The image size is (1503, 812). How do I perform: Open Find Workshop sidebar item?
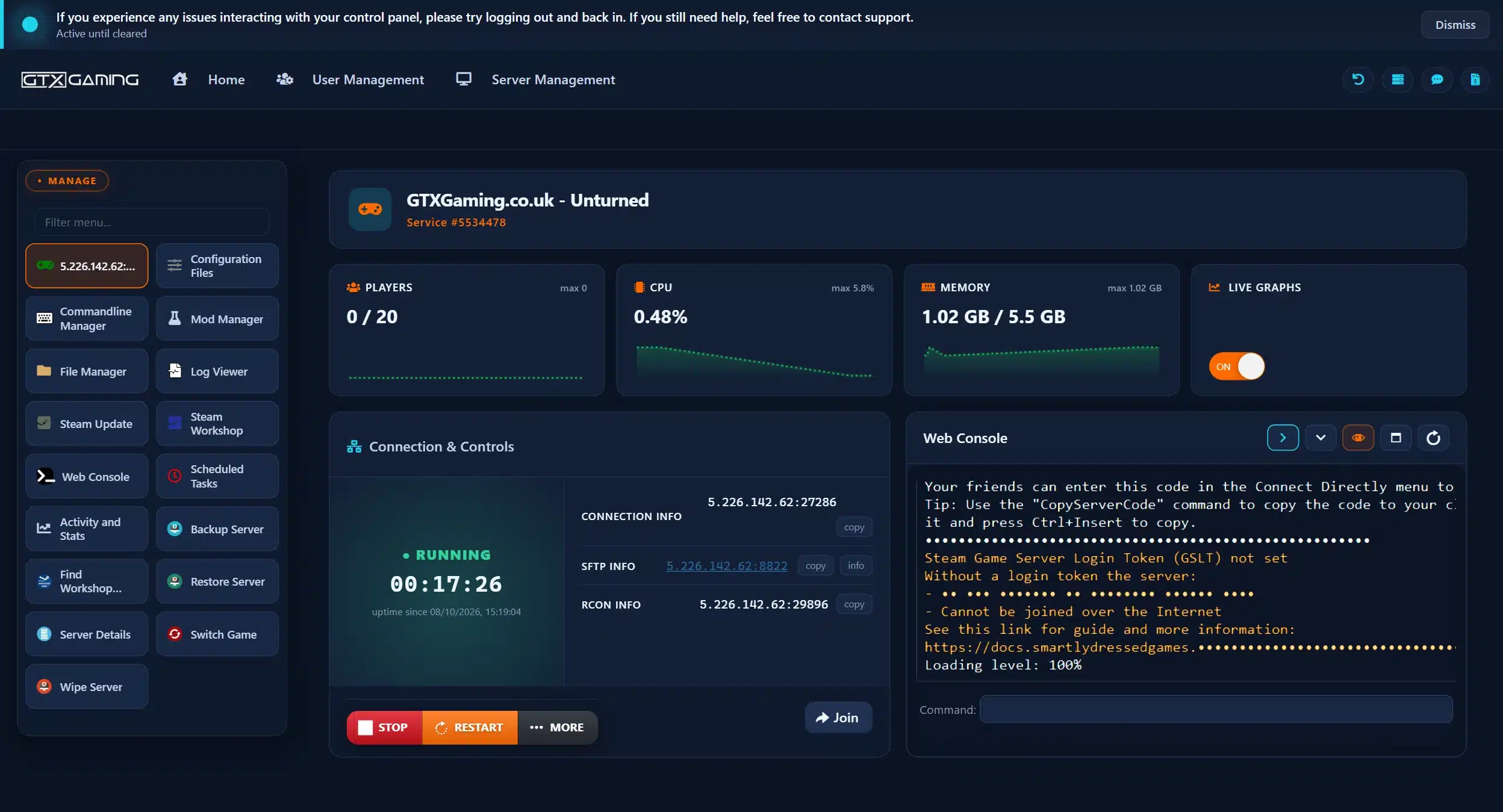pyautogui.click(x=87, y=581)
